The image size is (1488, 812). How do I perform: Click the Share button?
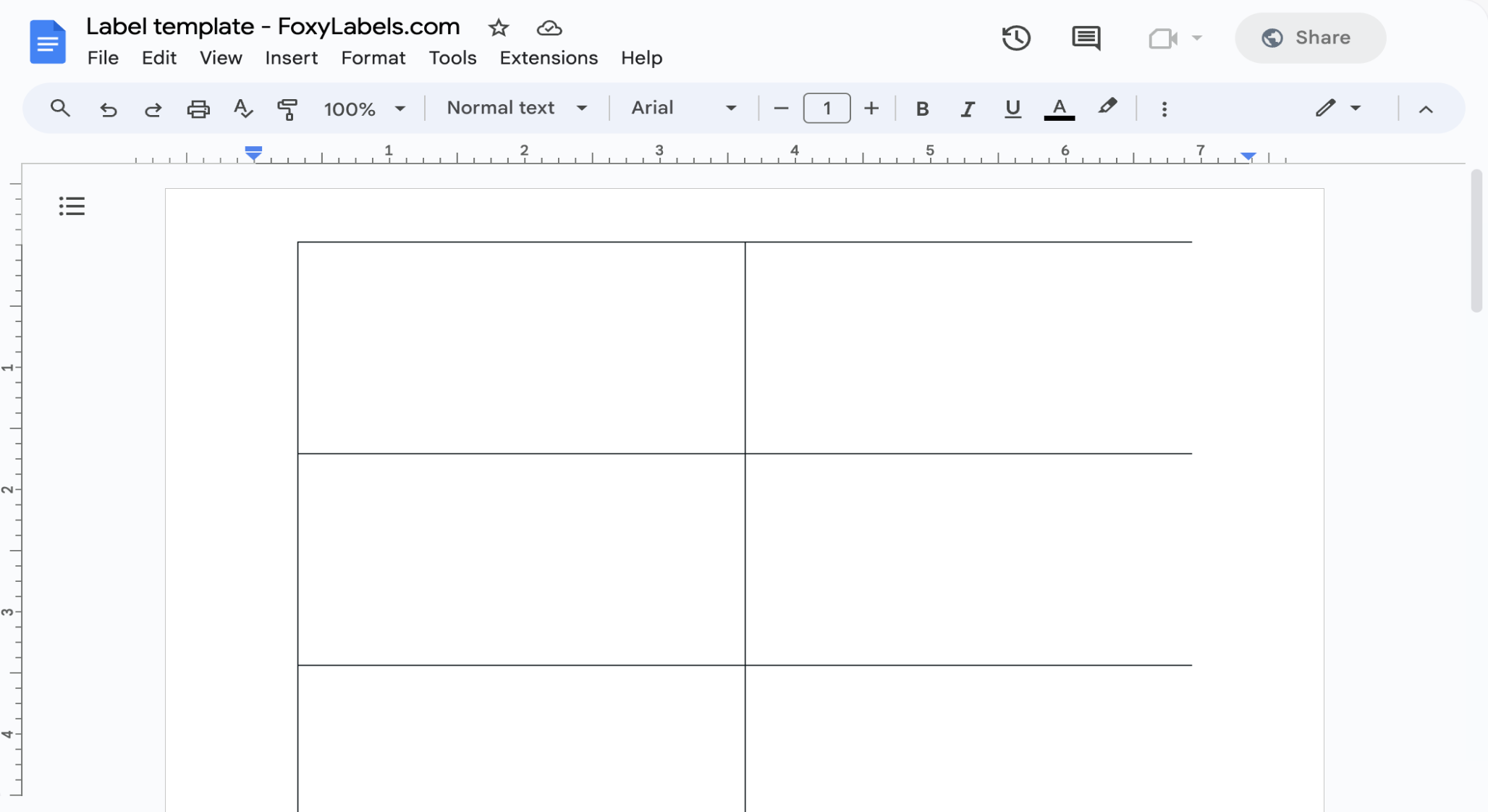coord(1310,38)
